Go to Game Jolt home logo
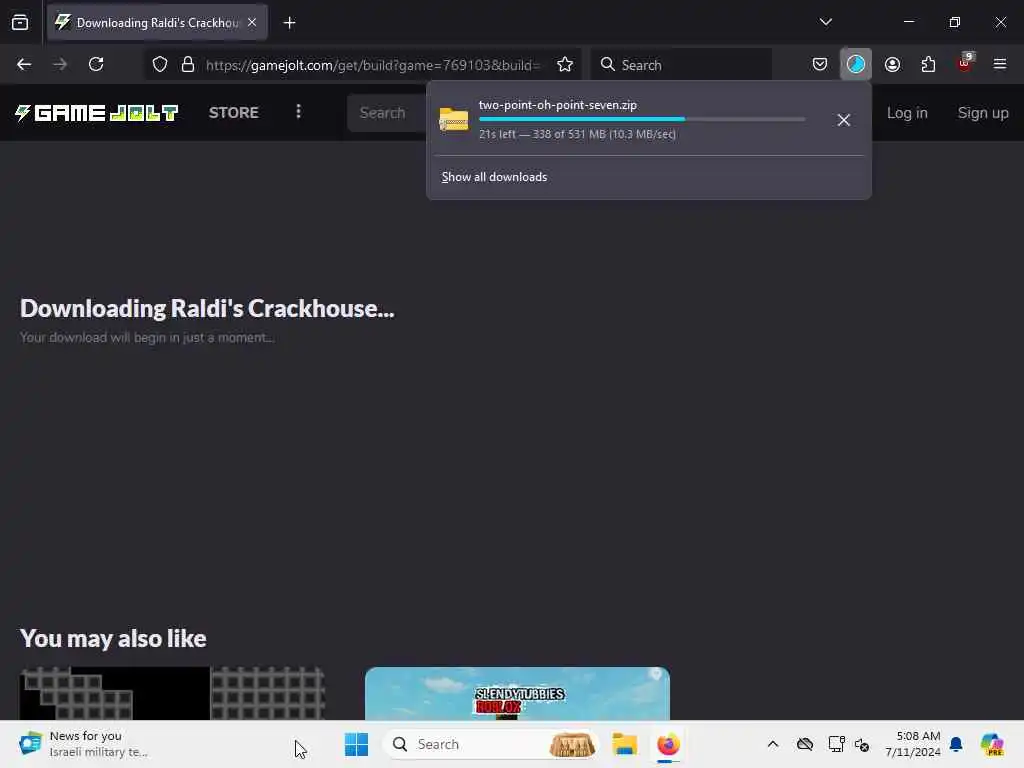Viewport: 1024px width, 768px height. click(97, 113)
